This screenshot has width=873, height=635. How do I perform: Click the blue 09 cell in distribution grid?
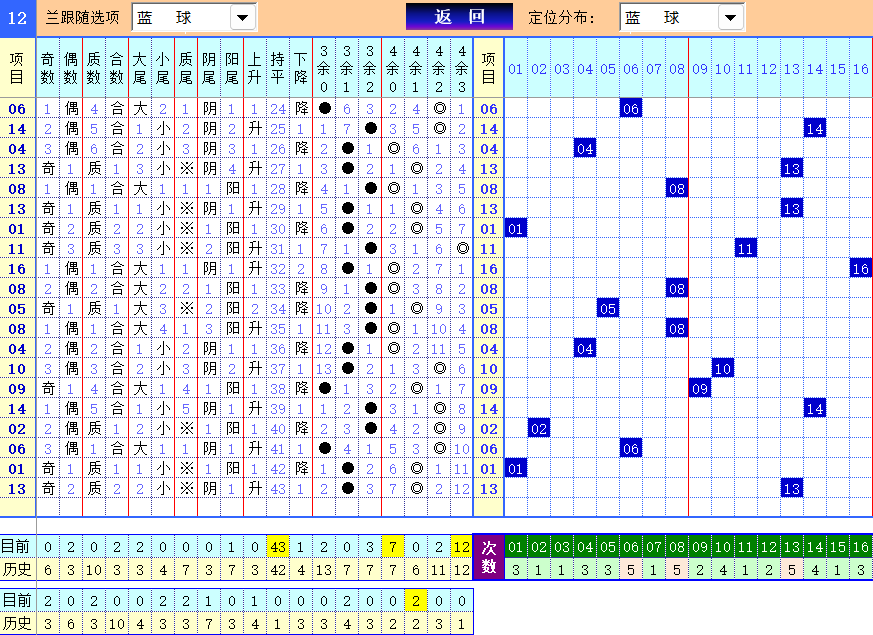pos(700,388)
